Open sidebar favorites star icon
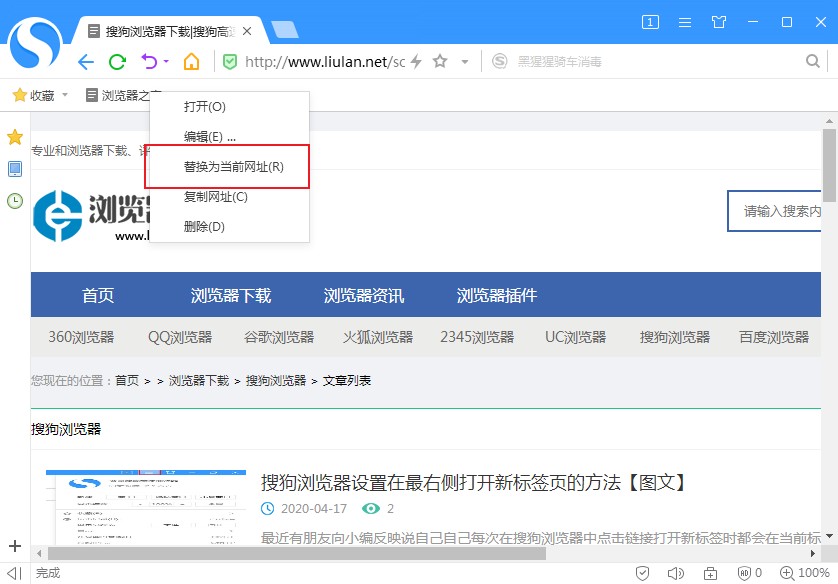Viewport: 838px width, 584px height. (x=15, y=137)
